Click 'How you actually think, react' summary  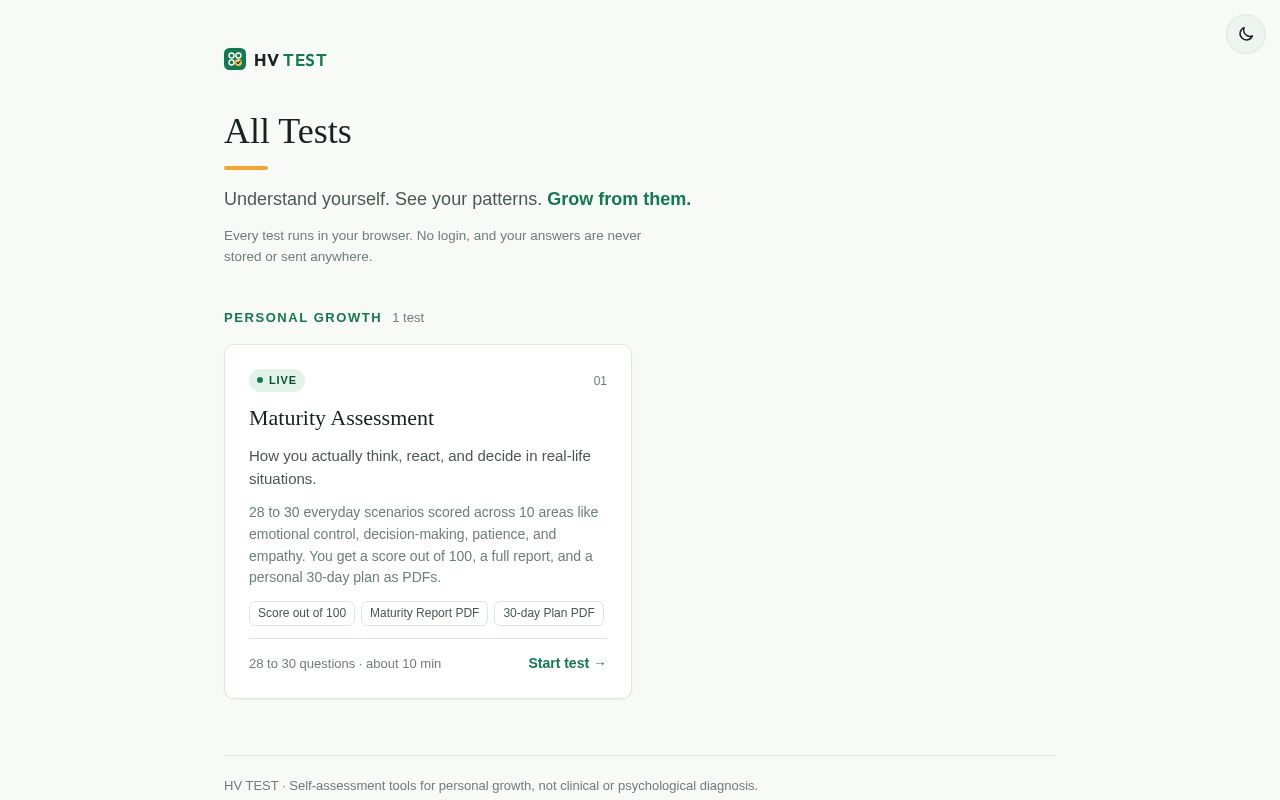[x=420, y=467]
